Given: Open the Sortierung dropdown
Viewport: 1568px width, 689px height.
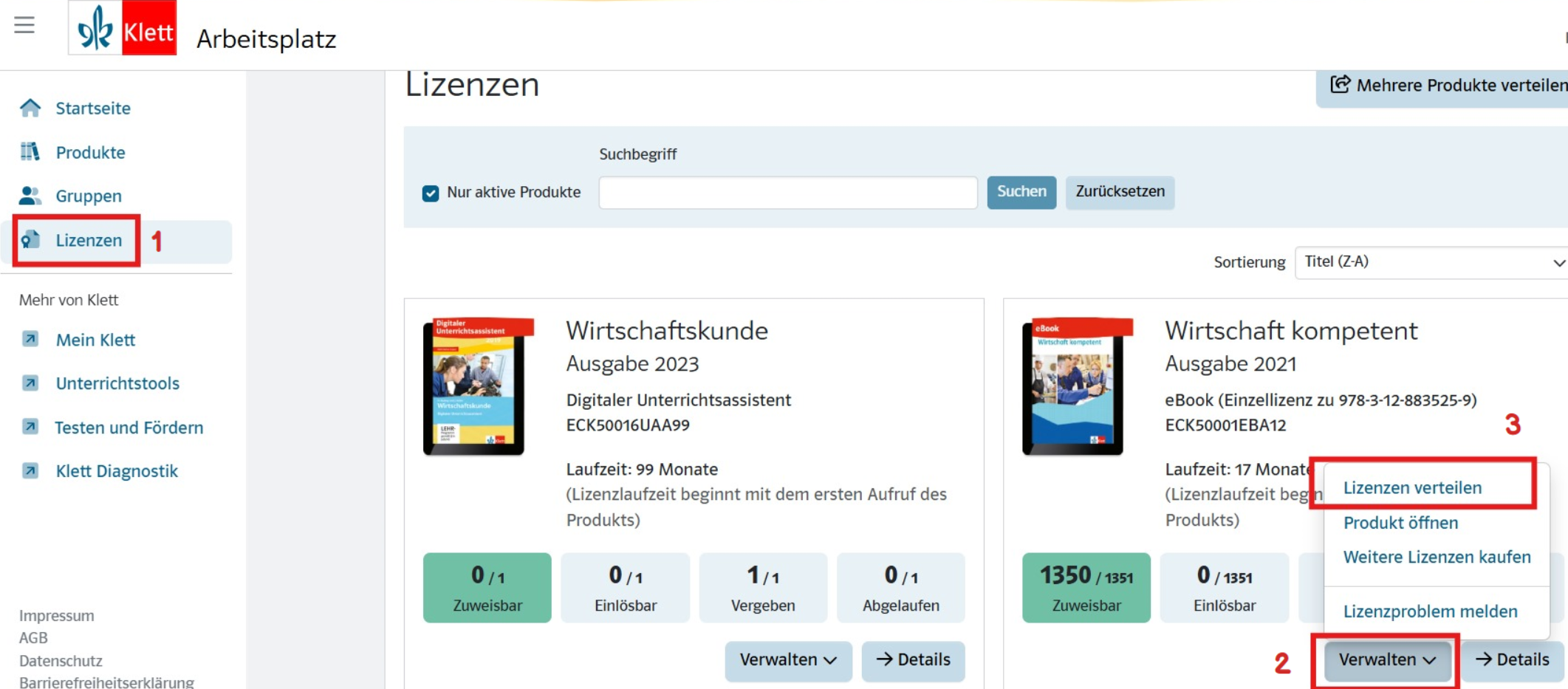Looking at the screenshot, I should coord(1431,262).
